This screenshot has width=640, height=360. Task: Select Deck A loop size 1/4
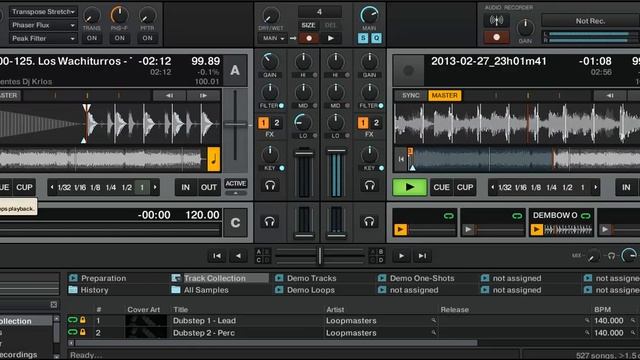point(111,188)
